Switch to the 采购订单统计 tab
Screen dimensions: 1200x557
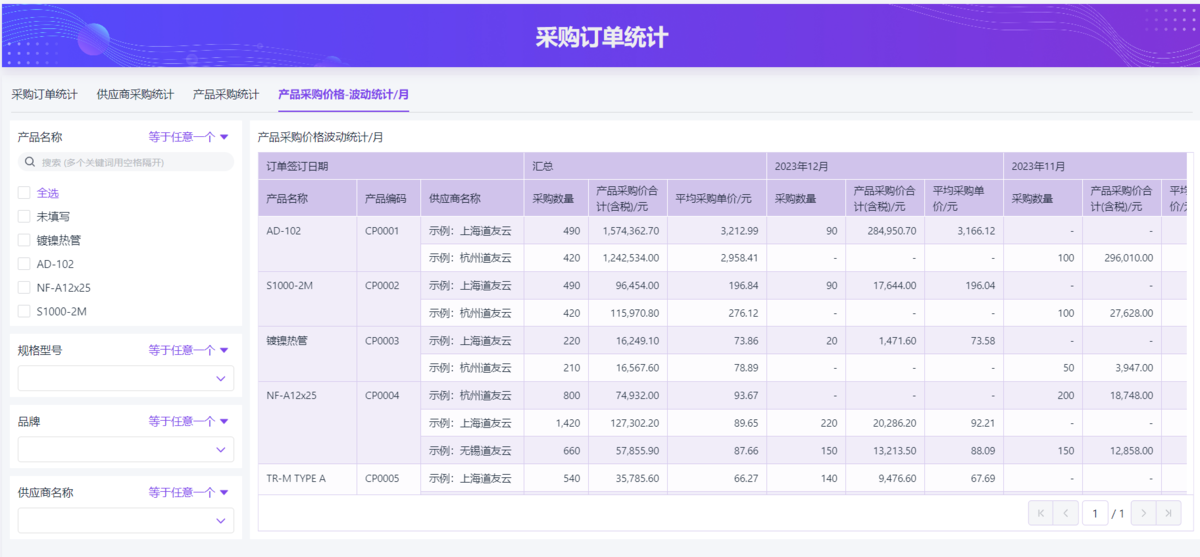coord(44,94)
